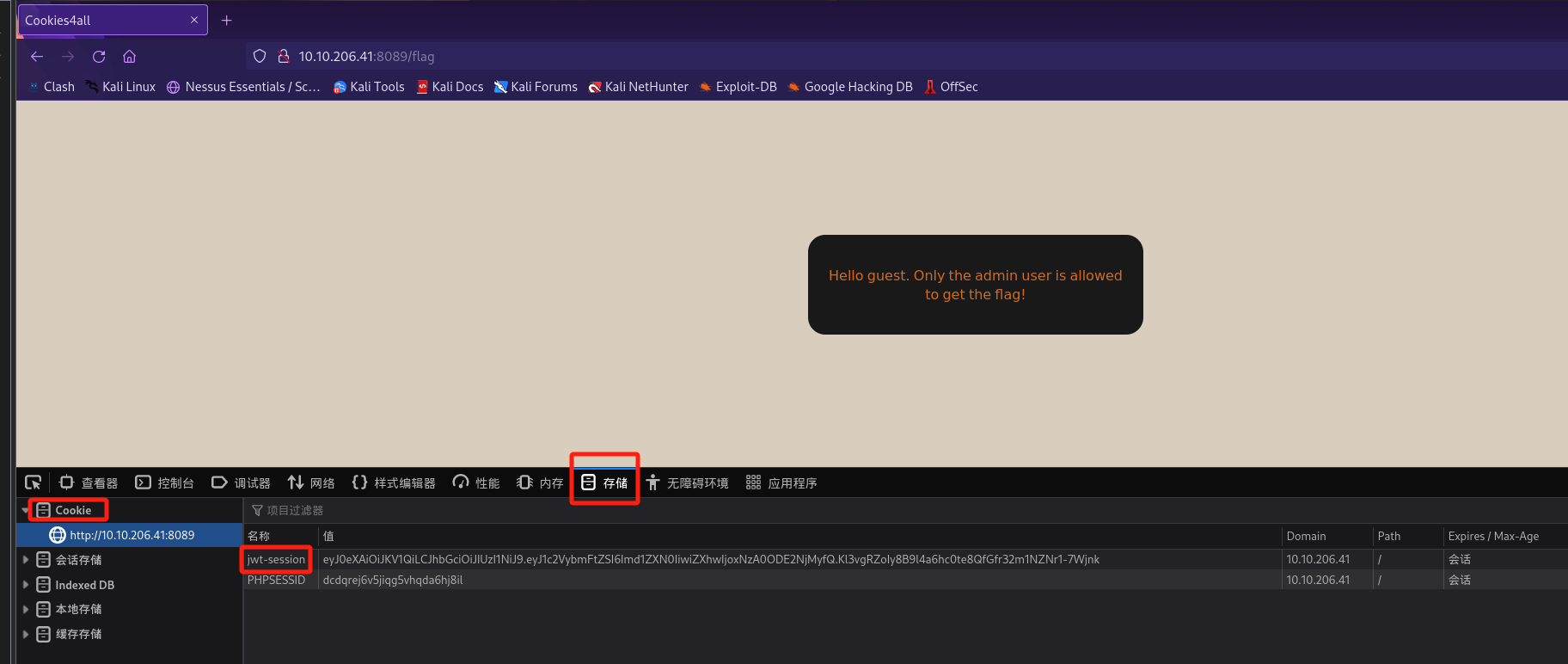Open the Exploit-DB bookmark
This screenshot has width=1568, height=664.
coord(738,87)
